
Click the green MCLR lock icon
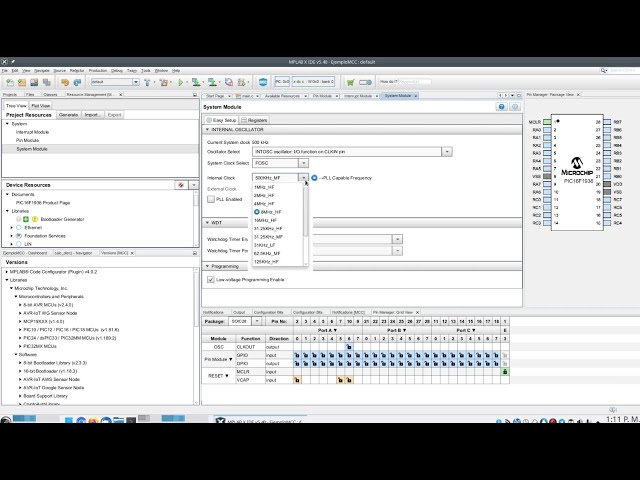coord(505,372)
